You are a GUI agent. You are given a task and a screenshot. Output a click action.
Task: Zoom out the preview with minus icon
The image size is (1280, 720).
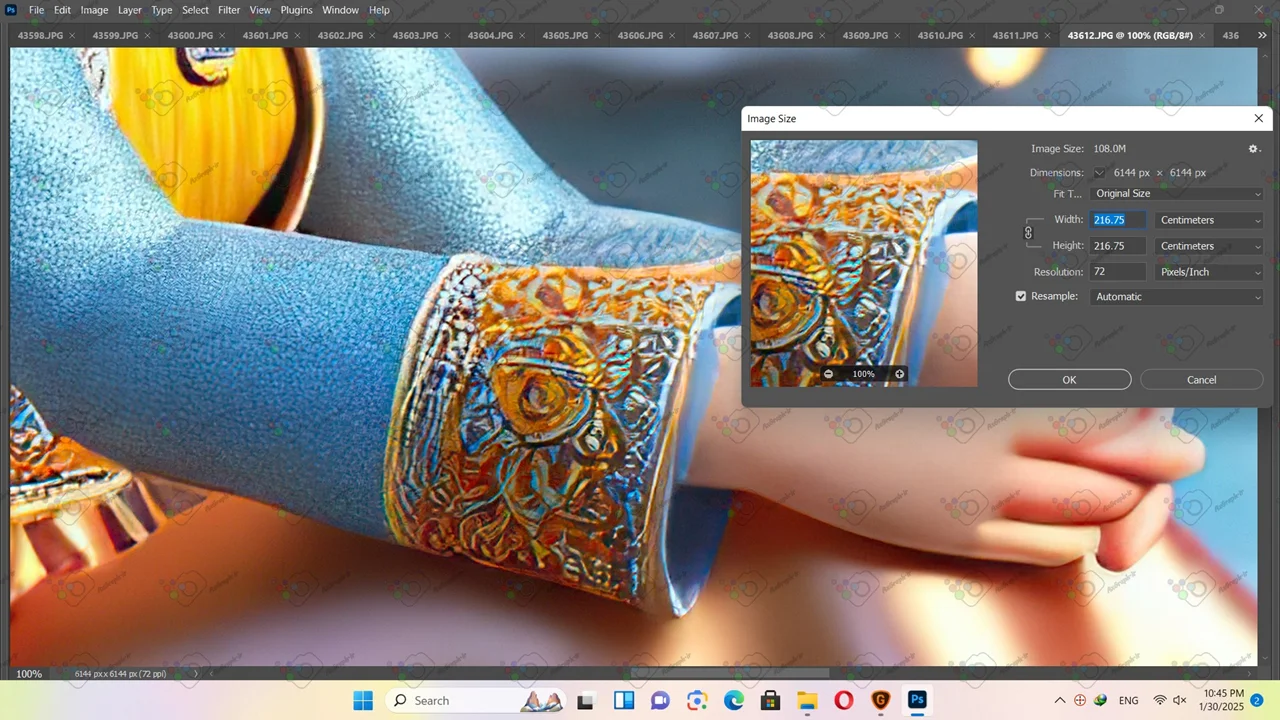tap(828, 374)
